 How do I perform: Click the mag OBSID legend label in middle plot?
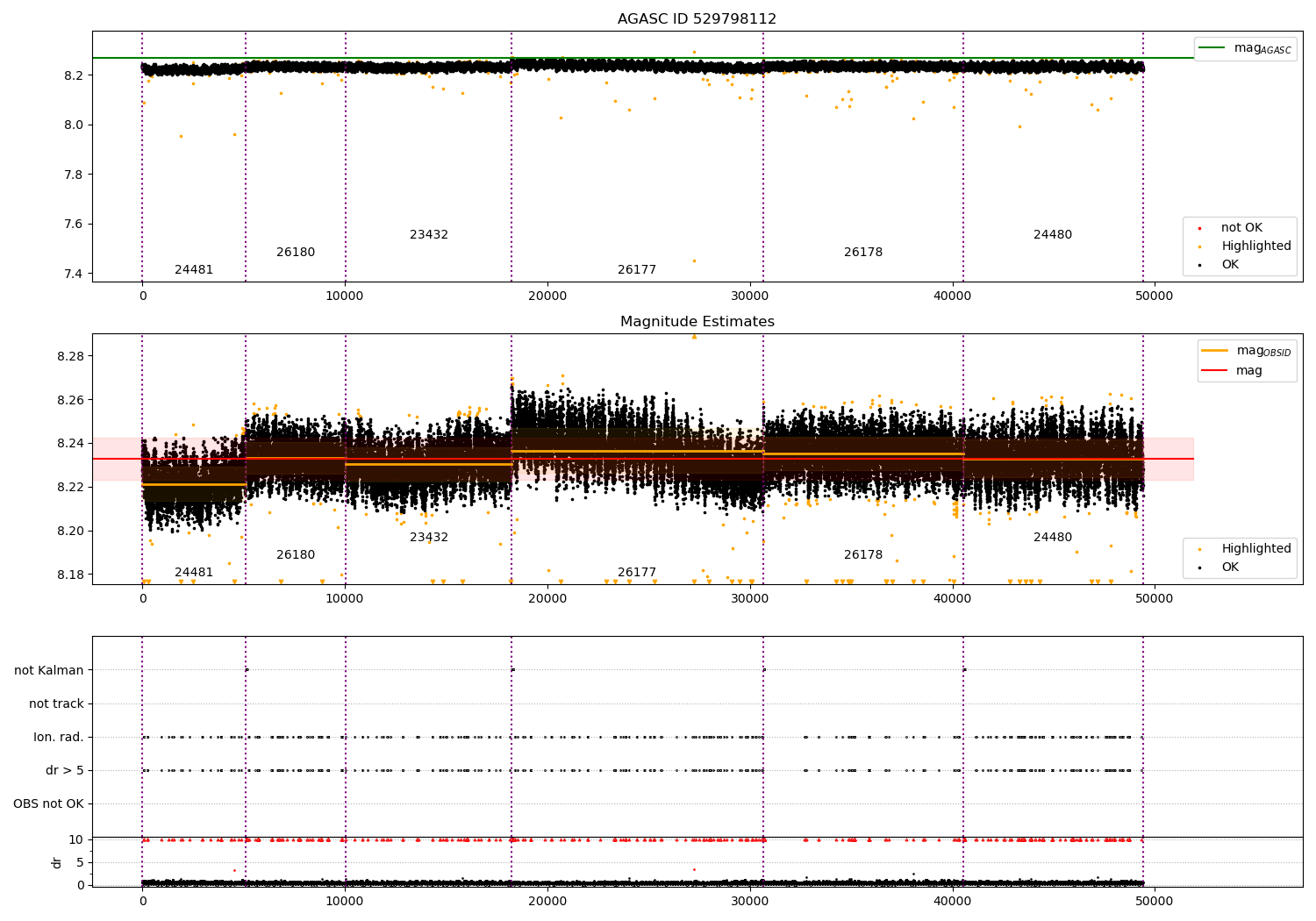point(1263,351)
